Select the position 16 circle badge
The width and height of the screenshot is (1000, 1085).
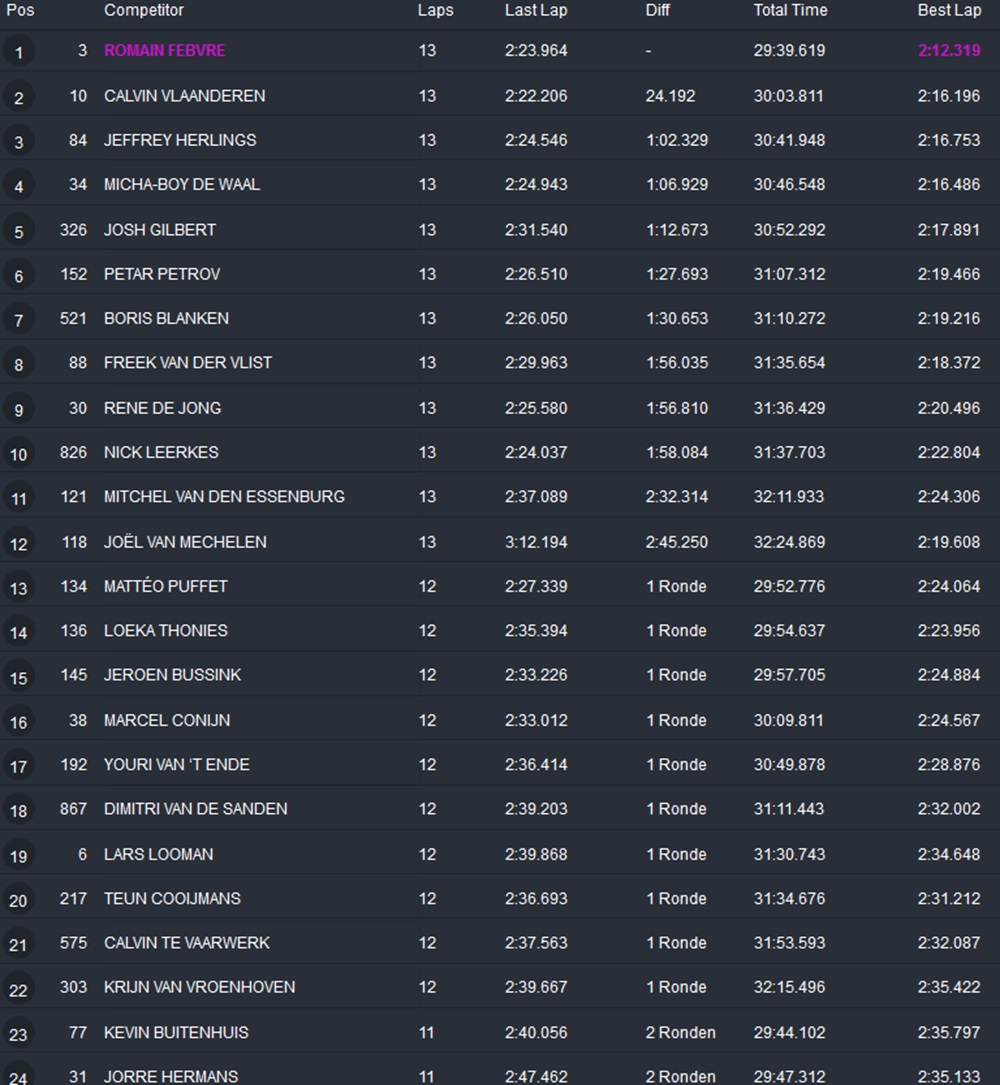coord(18,721)
